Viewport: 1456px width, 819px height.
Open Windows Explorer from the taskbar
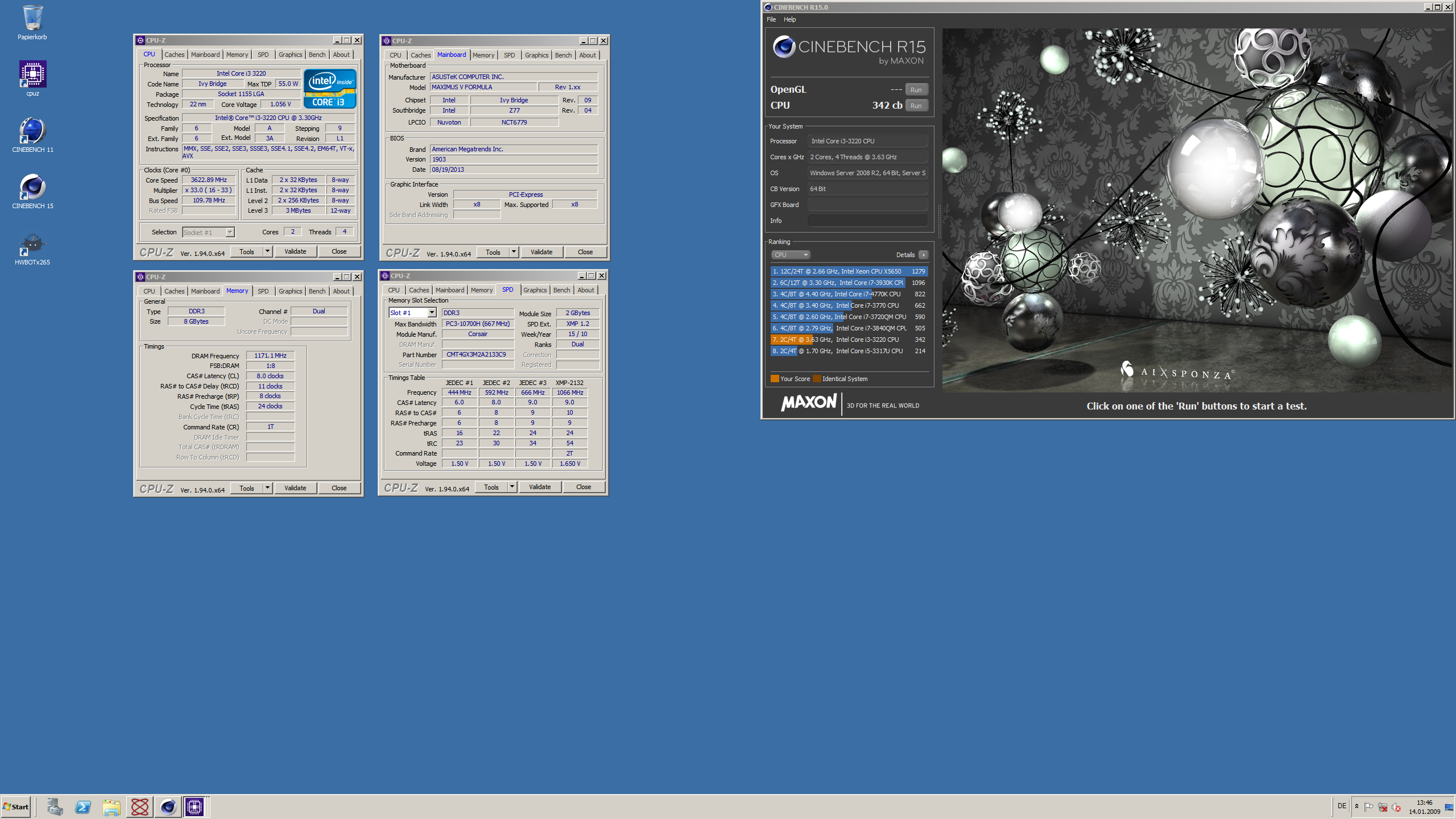point(111,806)
